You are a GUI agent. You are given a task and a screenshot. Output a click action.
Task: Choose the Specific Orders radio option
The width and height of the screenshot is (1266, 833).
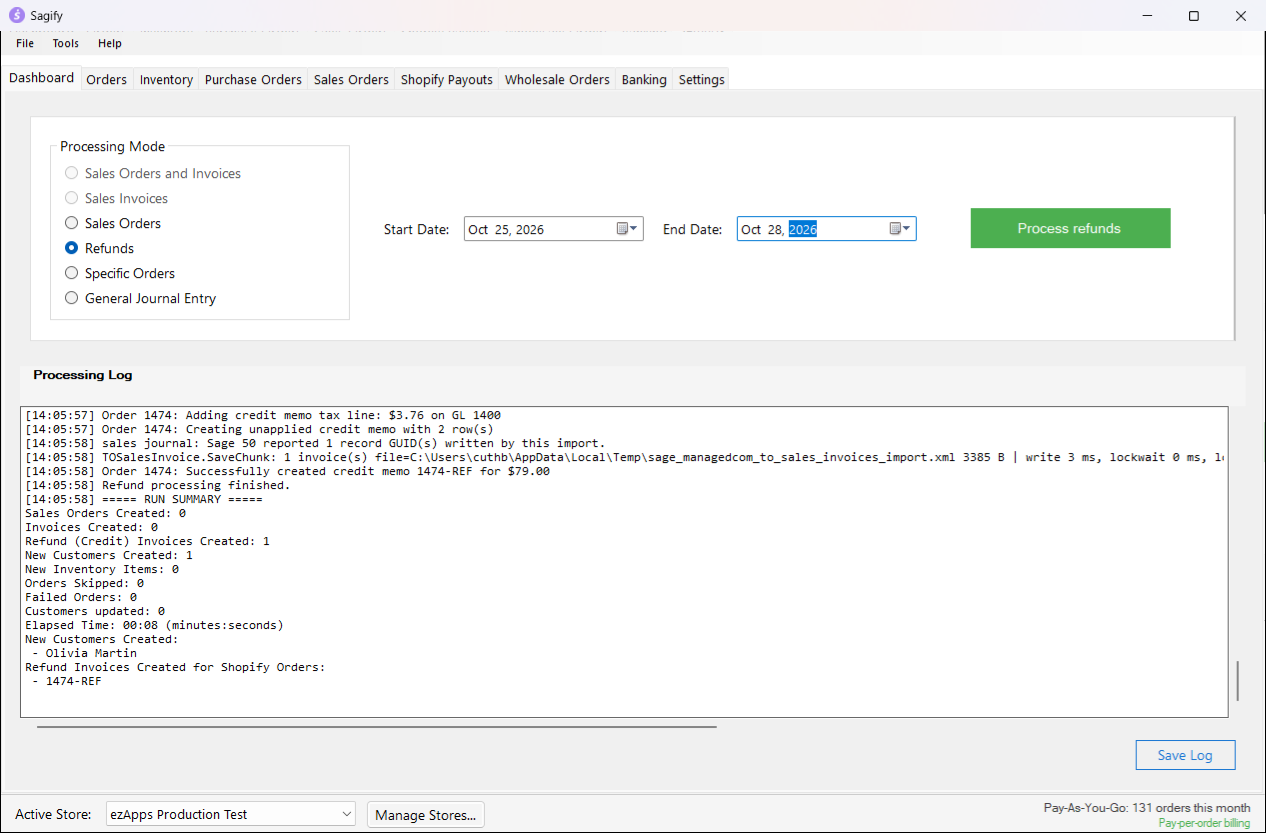pyautogui.click(x=120, y=273)
